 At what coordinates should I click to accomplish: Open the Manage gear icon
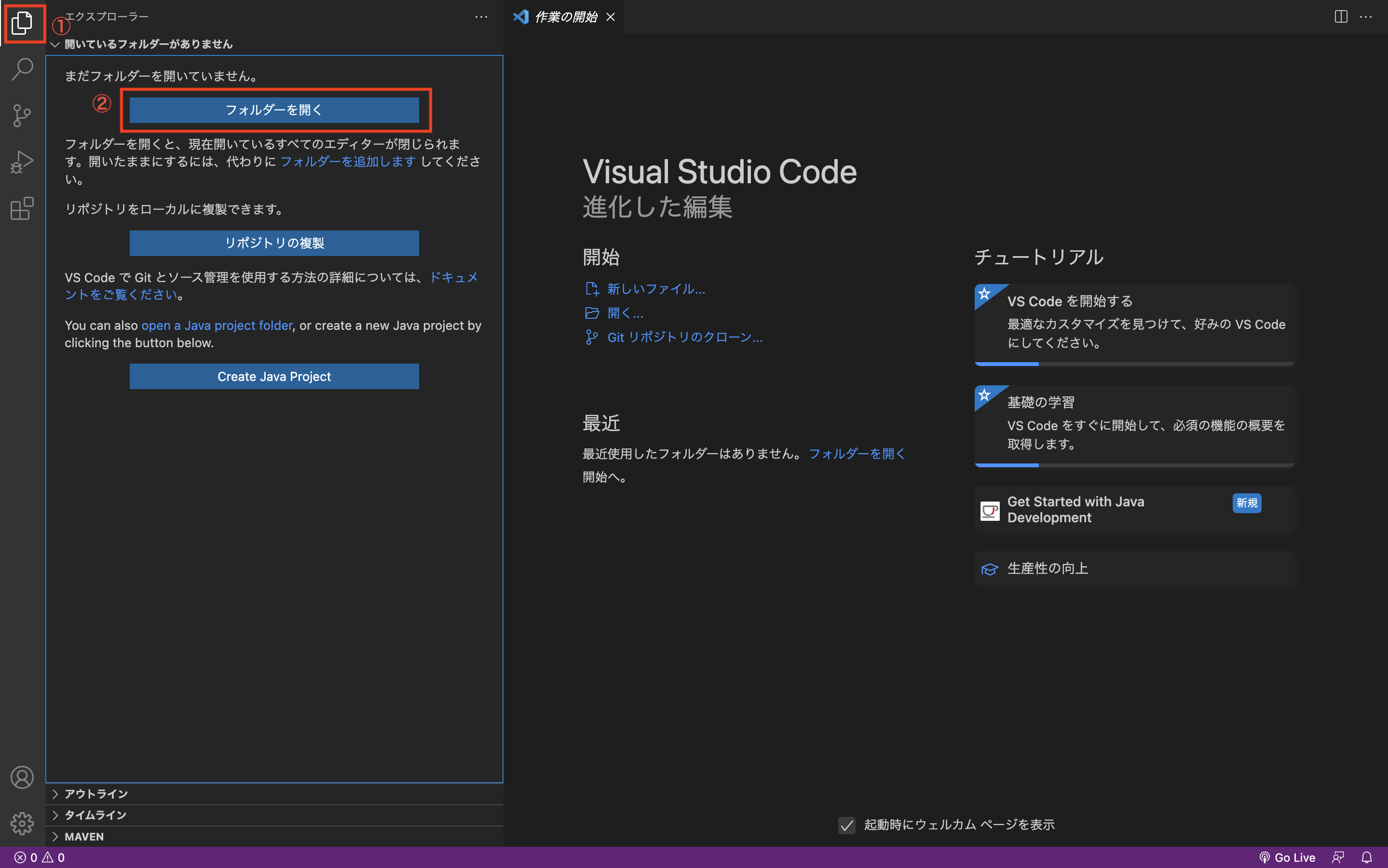point(22,823)
